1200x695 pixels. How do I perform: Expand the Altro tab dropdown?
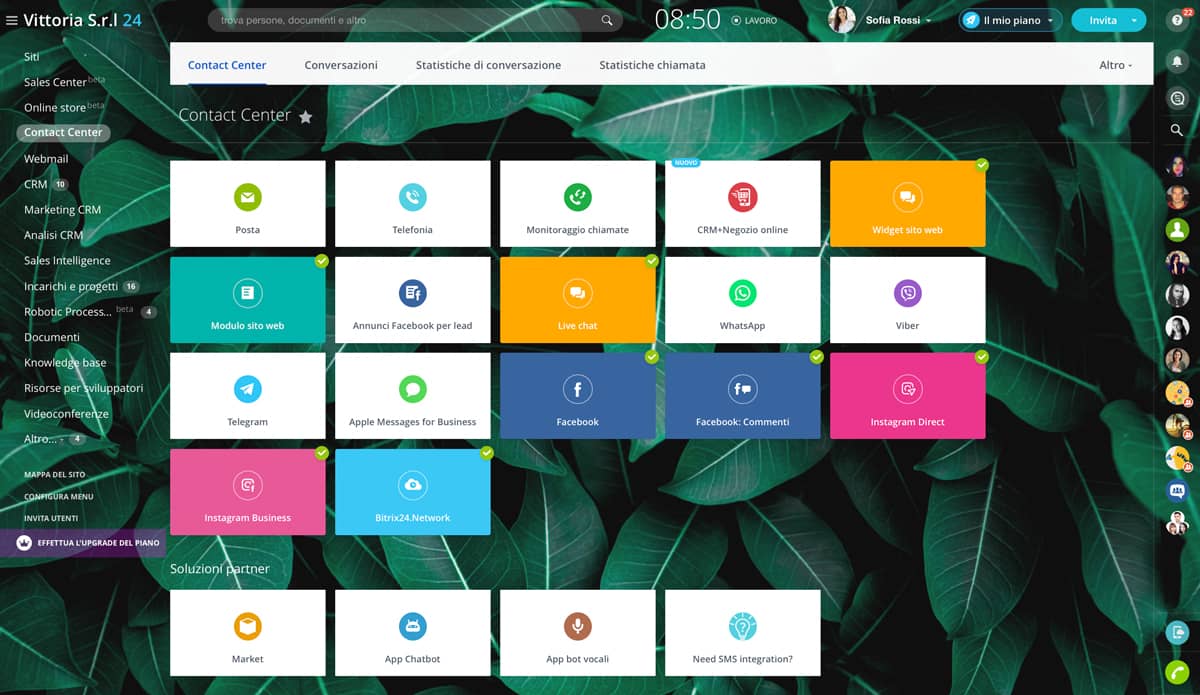point(1115,65)
